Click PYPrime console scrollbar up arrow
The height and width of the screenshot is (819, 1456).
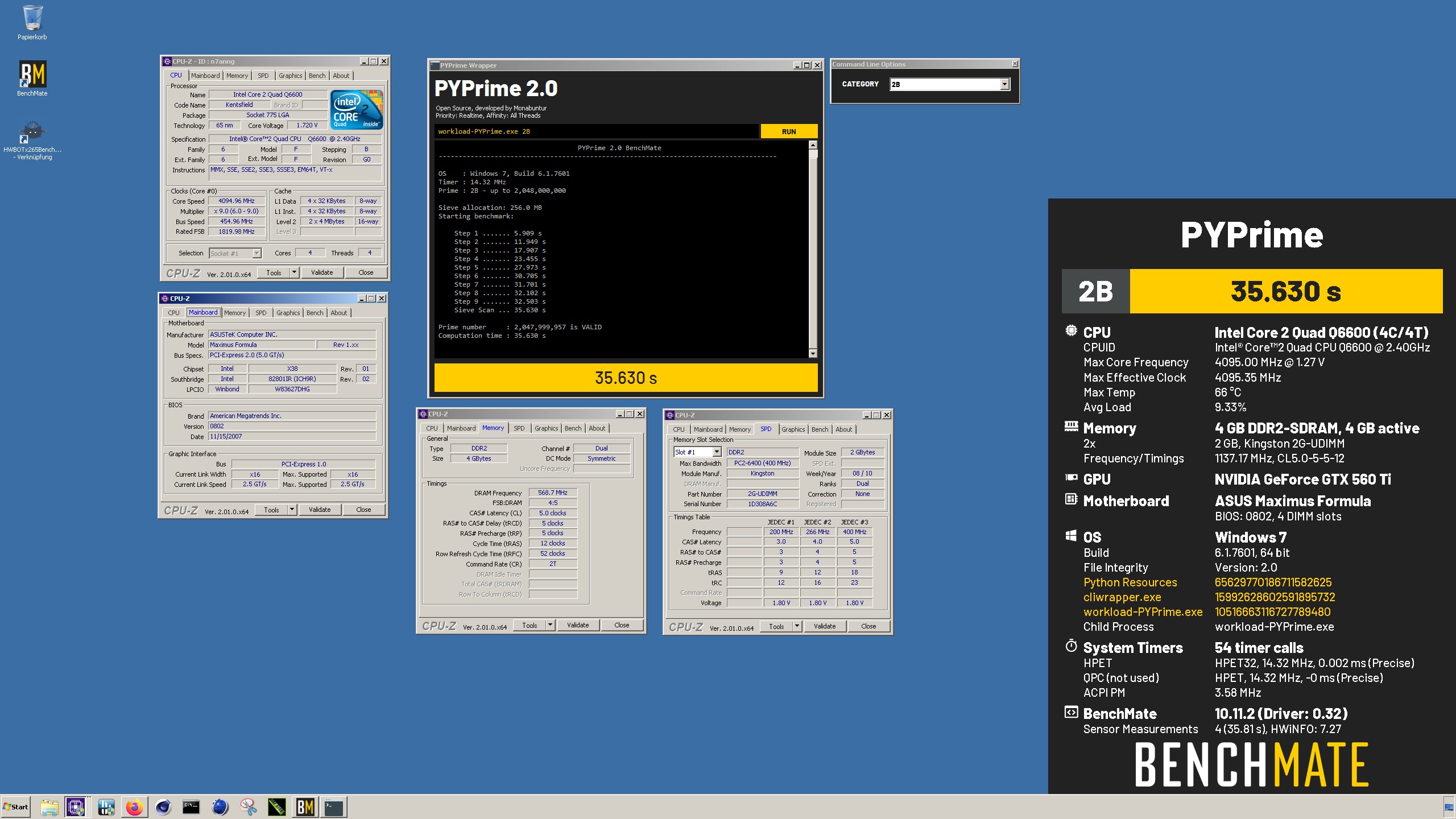(x=813, y=145)
